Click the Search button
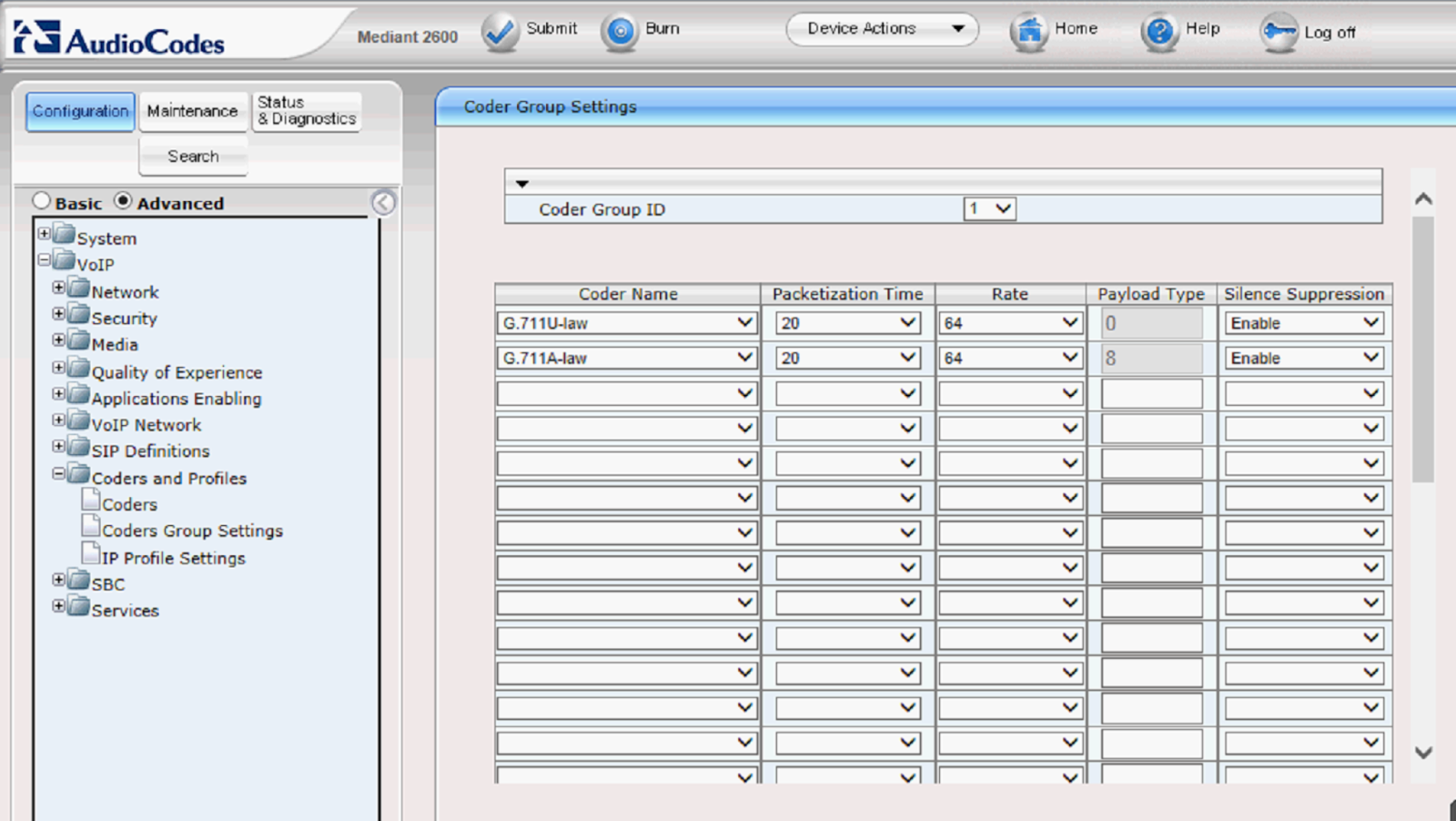 (193, 157)
